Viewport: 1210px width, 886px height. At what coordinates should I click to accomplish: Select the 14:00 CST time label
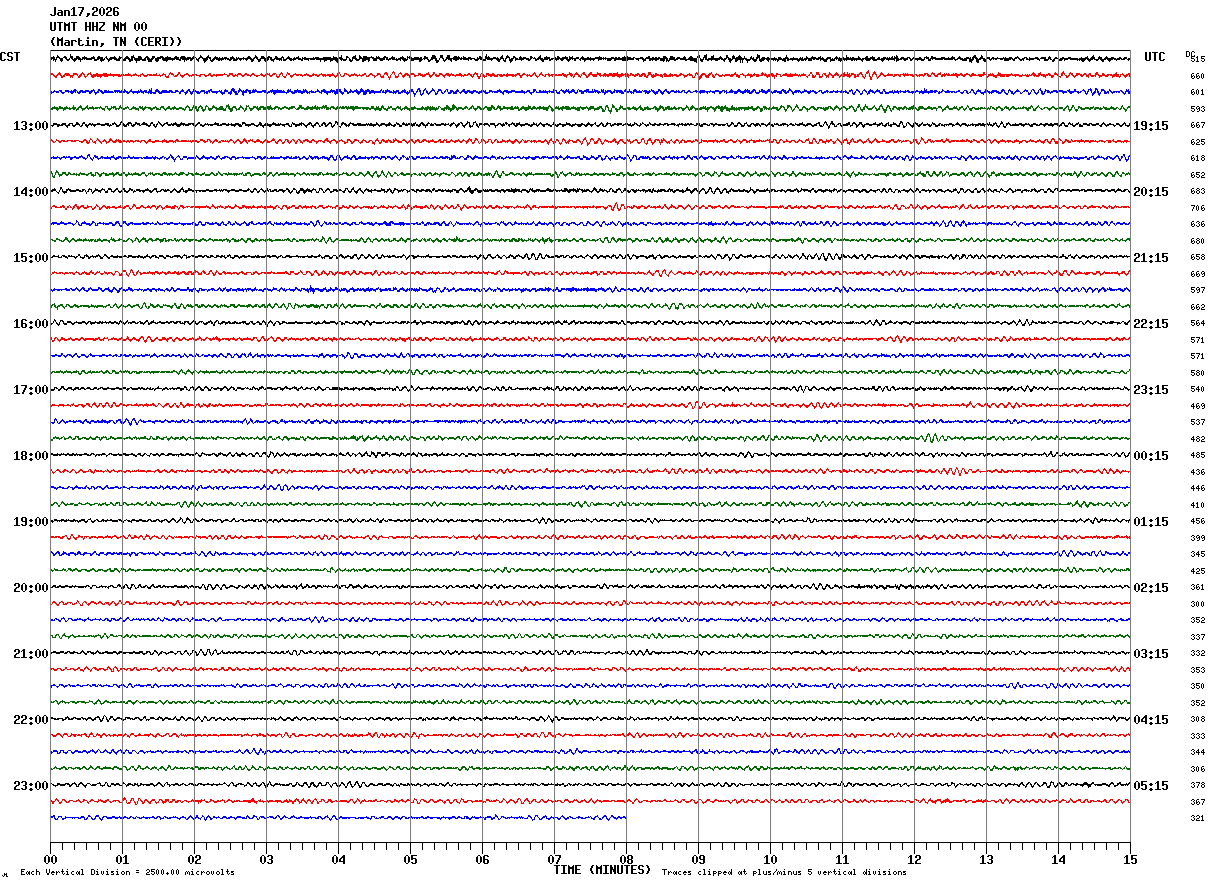pos(30,192)
